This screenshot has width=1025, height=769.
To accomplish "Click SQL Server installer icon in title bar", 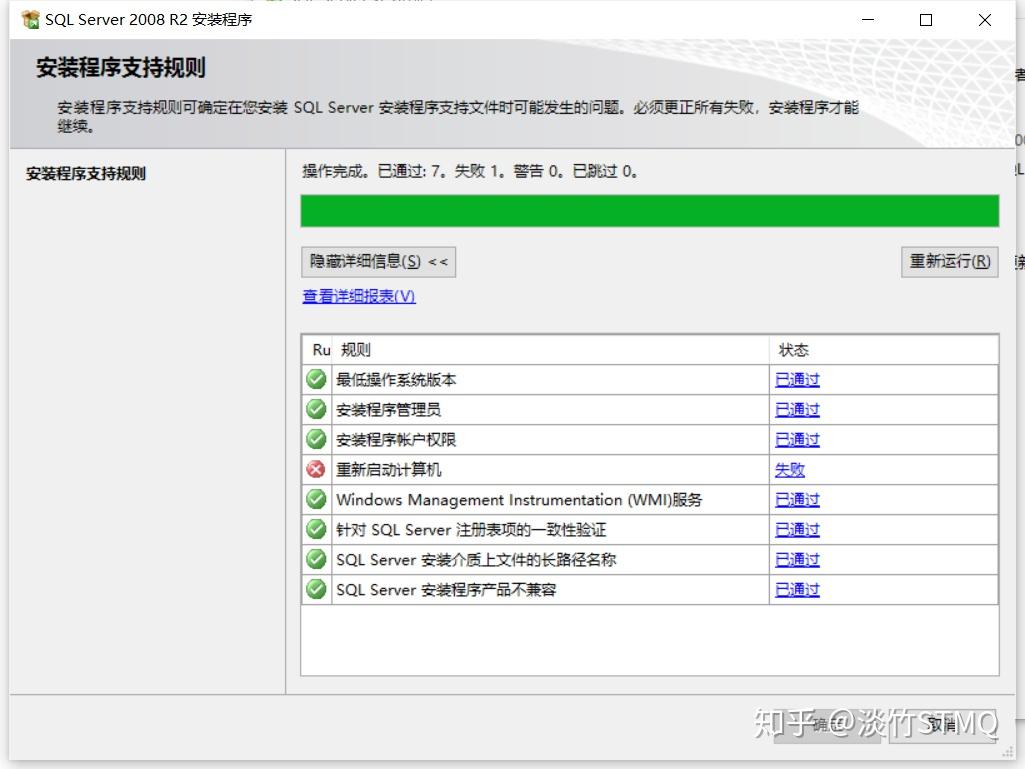I will [30, 20].
